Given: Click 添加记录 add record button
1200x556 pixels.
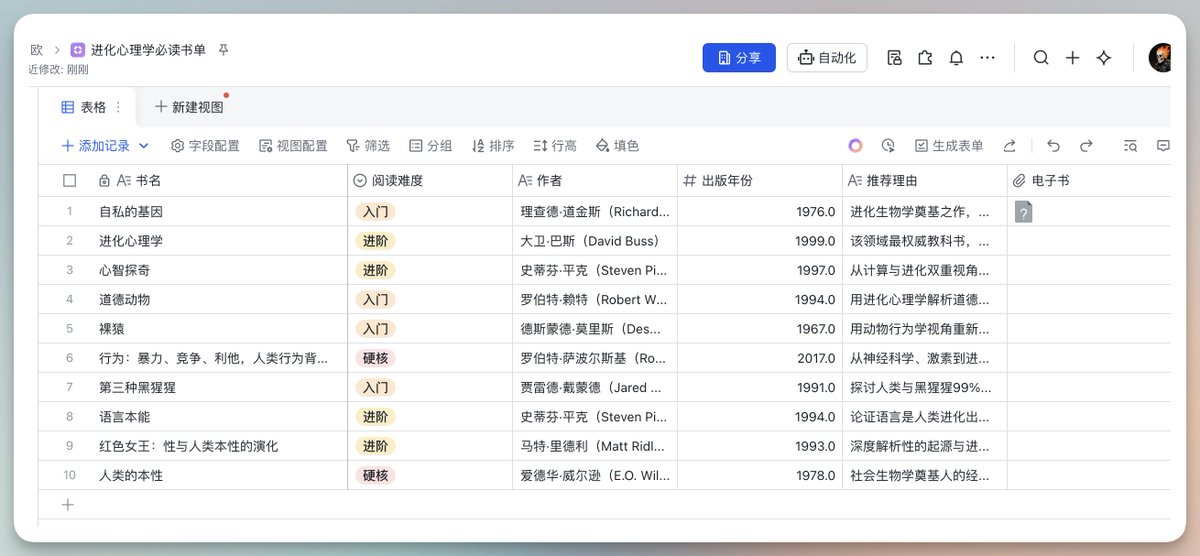Looking at the screenshot, I should pyautogui.click(x=96, y=146).
